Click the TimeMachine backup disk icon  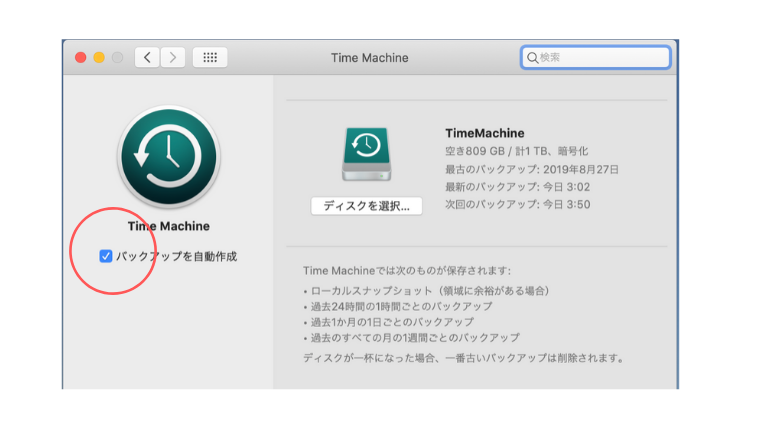coord(366,154)
